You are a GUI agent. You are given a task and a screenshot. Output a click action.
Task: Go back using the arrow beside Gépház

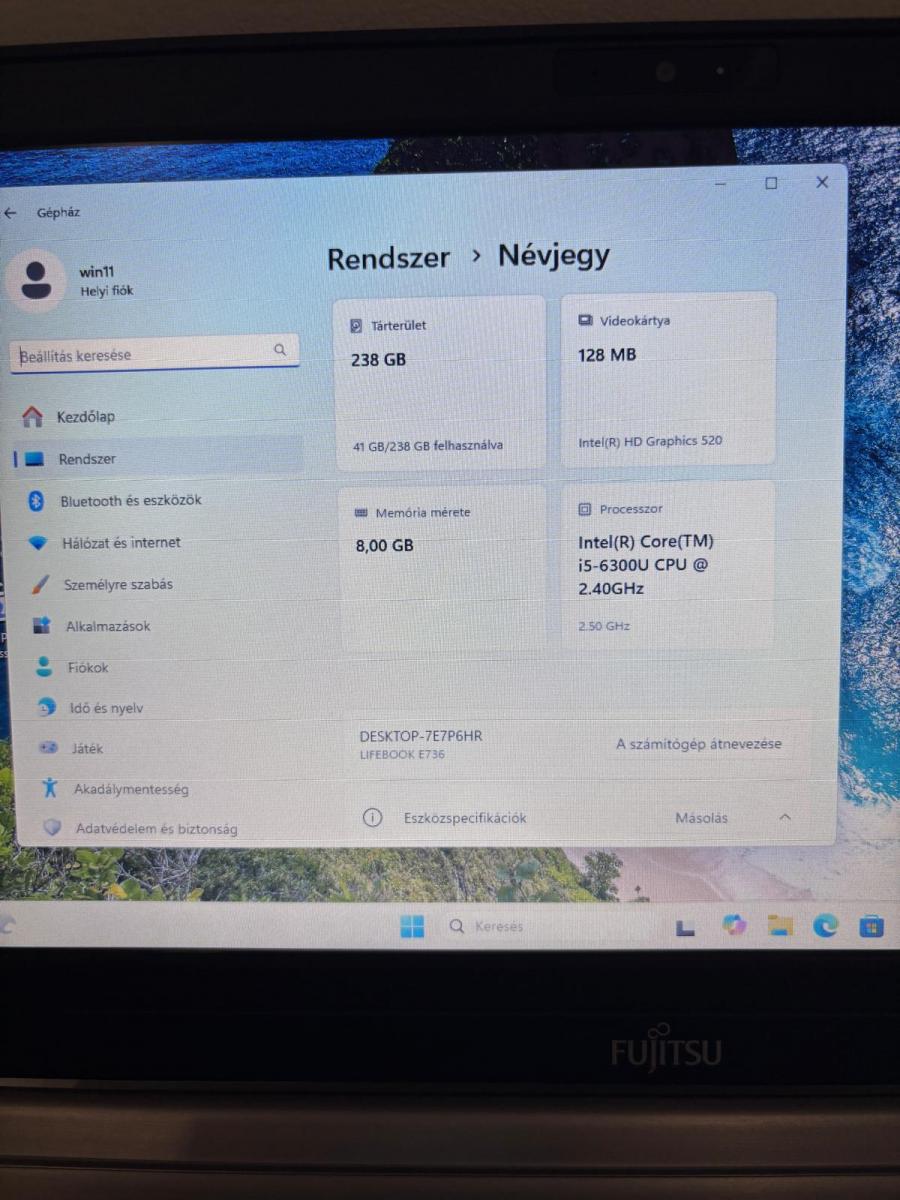(11, 213)
